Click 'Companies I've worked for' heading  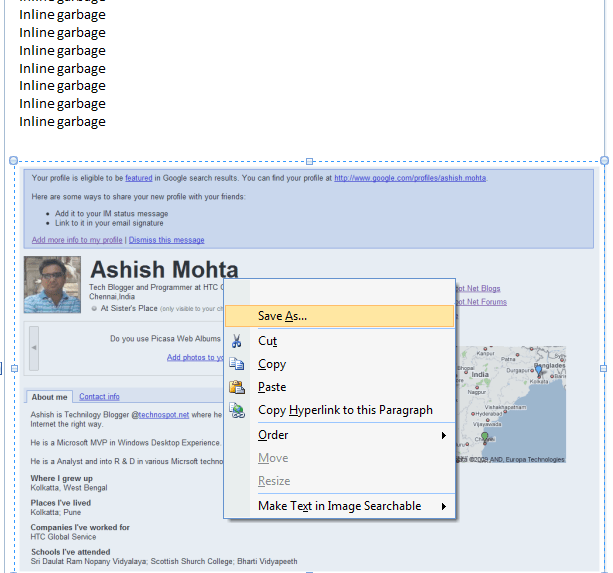80,528
